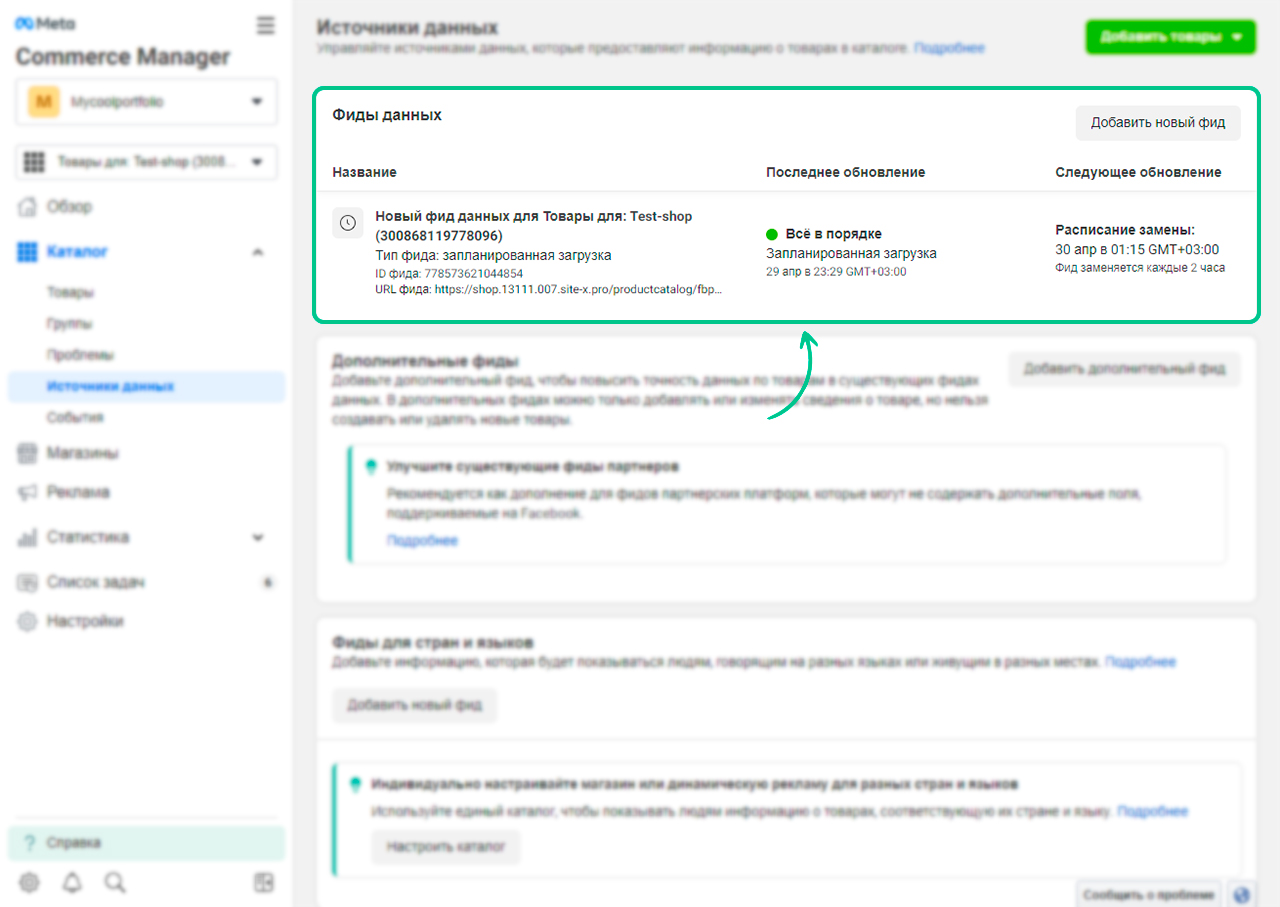The height and width of the screenshot is (907, 1280).
Task: Click the Добавить товары green button
Action: 1170,37
